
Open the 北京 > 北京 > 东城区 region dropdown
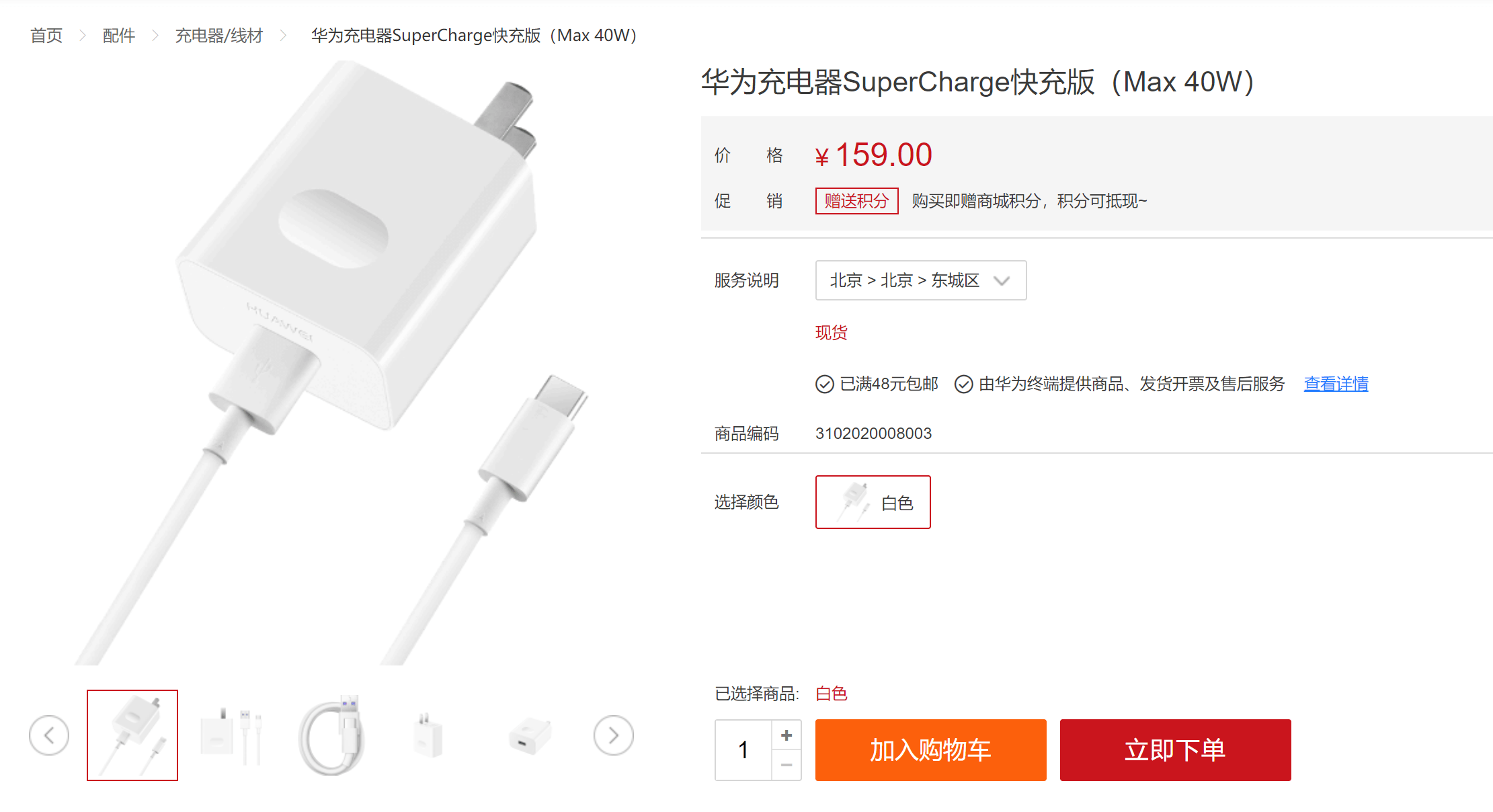tap(920, 280)
